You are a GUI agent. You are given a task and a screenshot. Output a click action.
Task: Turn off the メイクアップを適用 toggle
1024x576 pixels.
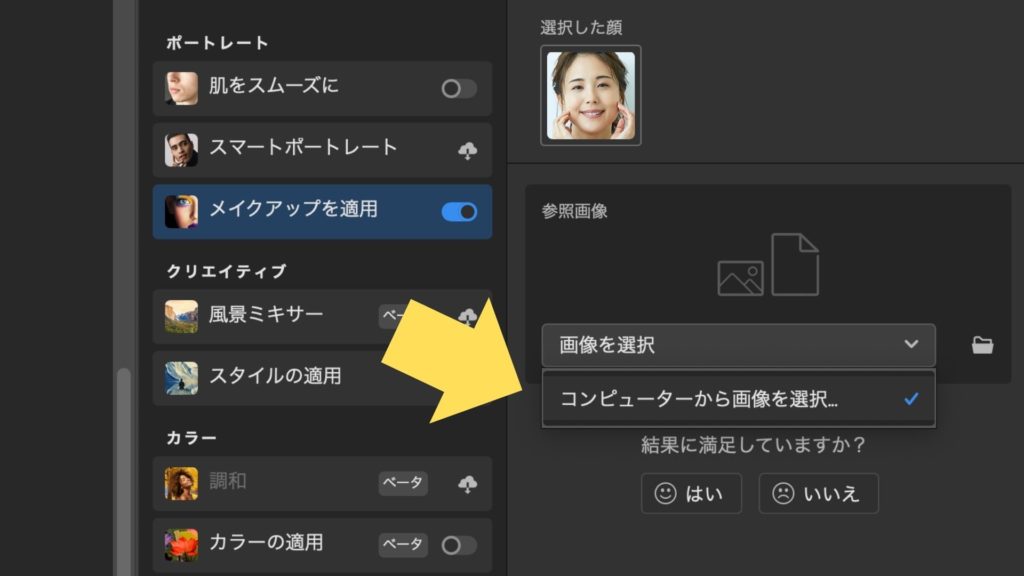pos(459,212)
